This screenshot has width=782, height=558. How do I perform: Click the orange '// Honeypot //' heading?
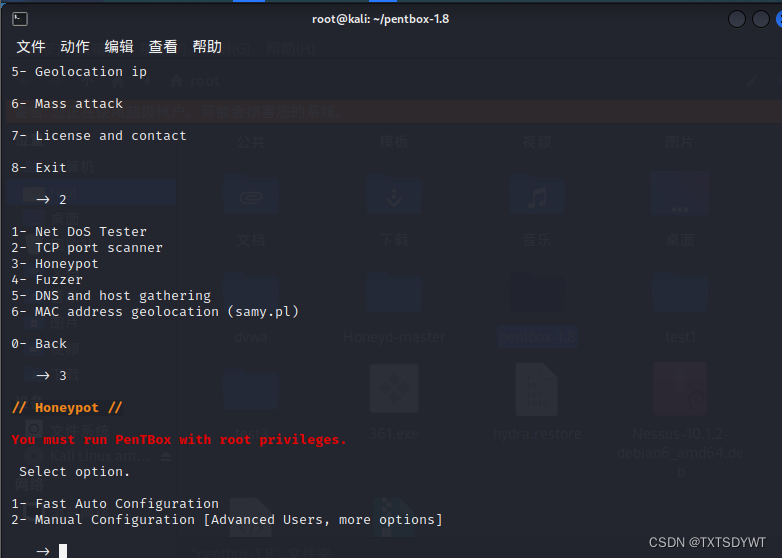click(67, 407)
